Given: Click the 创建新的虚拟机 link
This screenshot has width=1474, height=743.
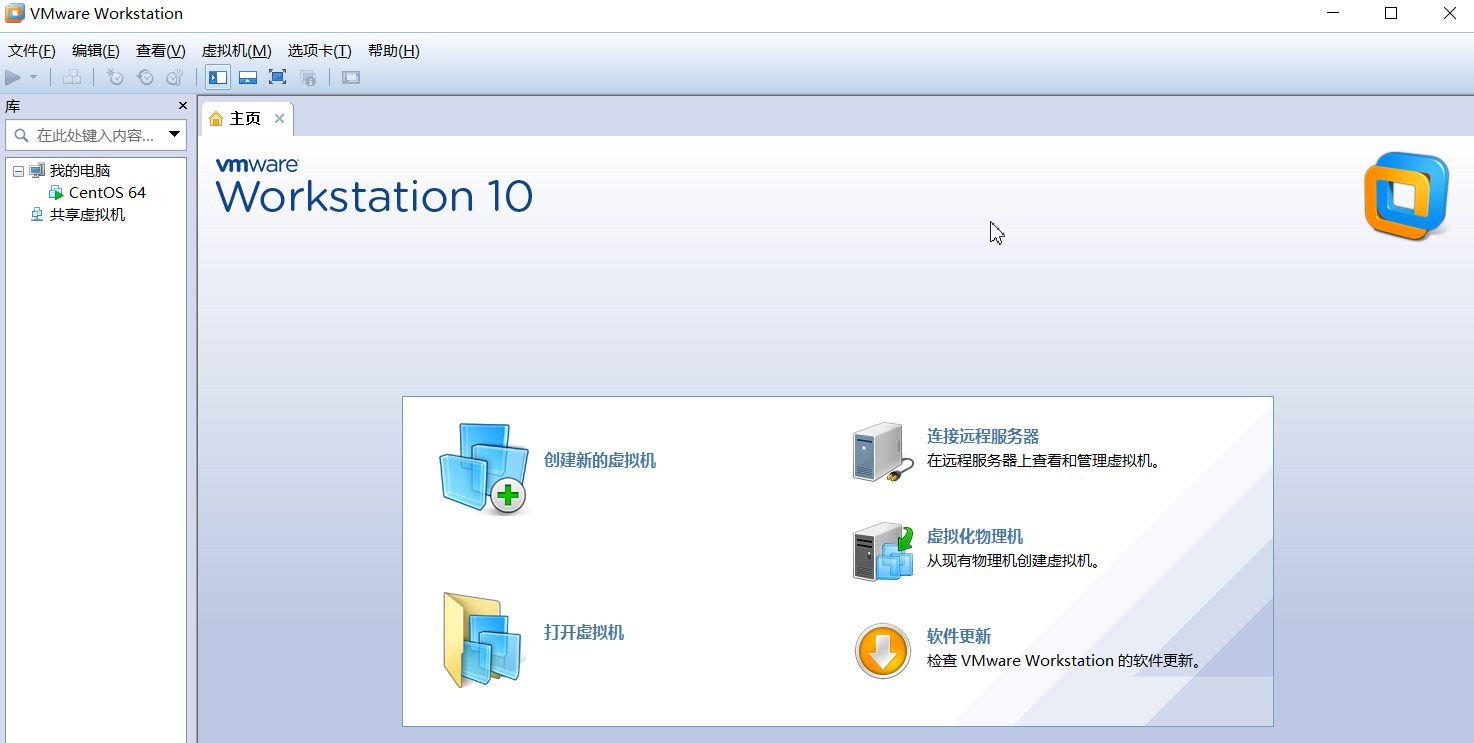Looking at the screenshot, I should coord(600,460).
